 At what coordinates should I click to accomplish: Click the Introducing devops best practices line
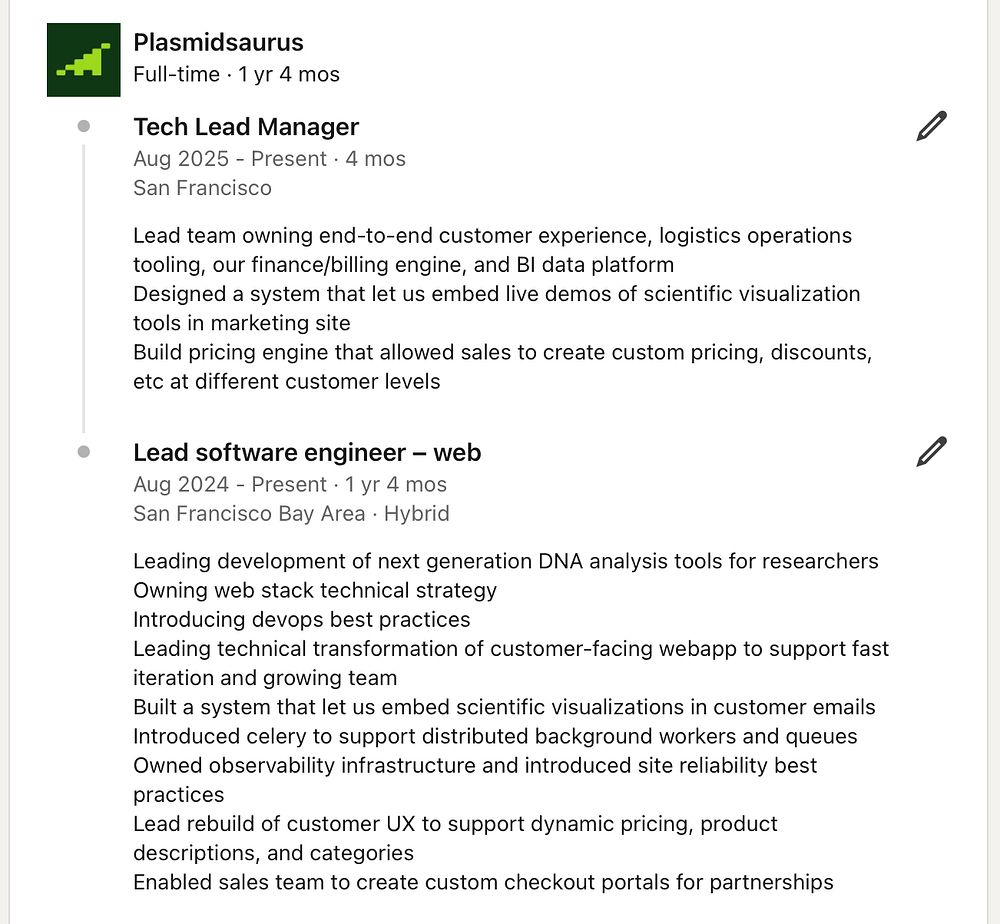click(301, 619)
